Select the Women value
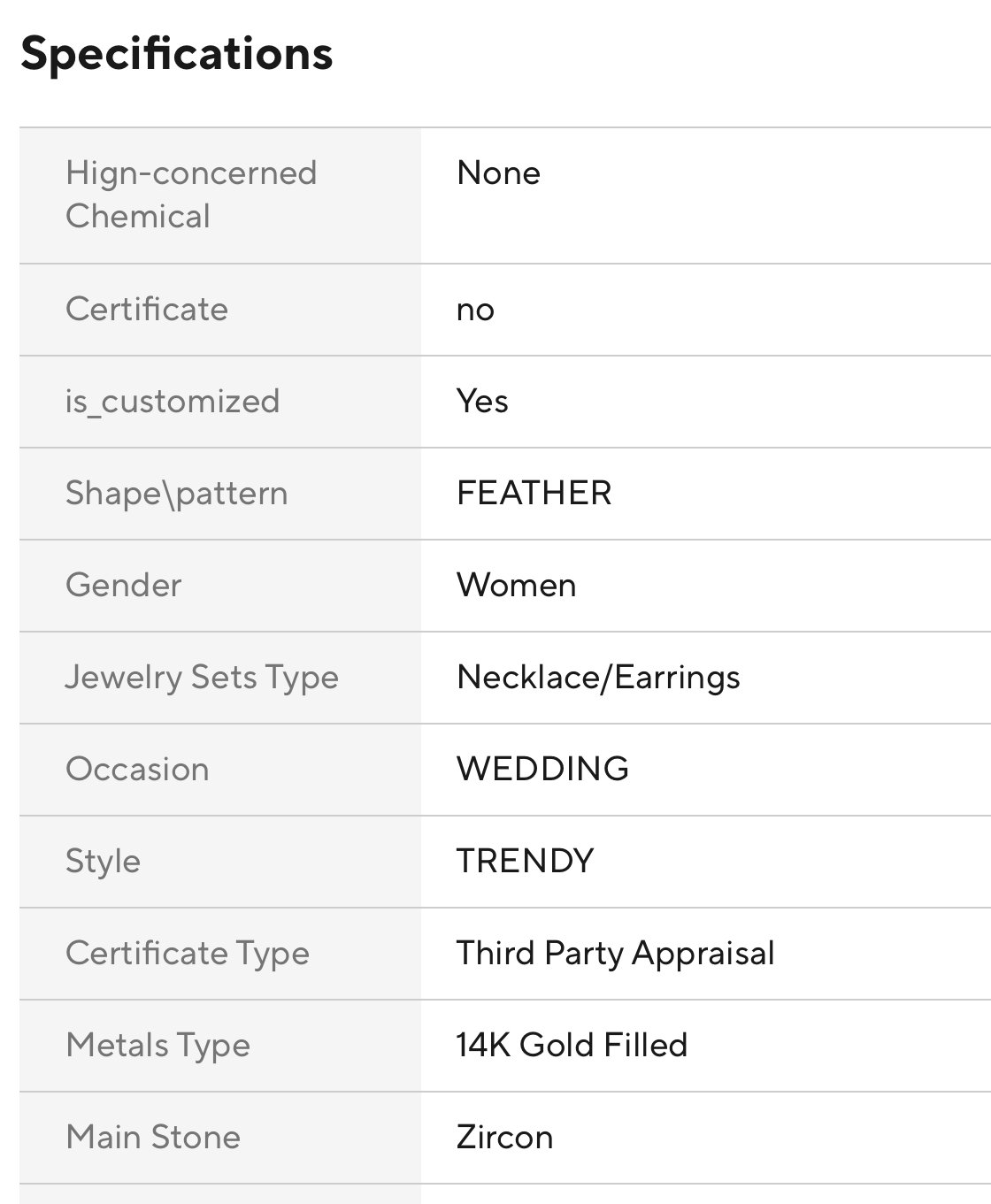The height and width of the screenshot is (1204, 991). click(516, 586)
